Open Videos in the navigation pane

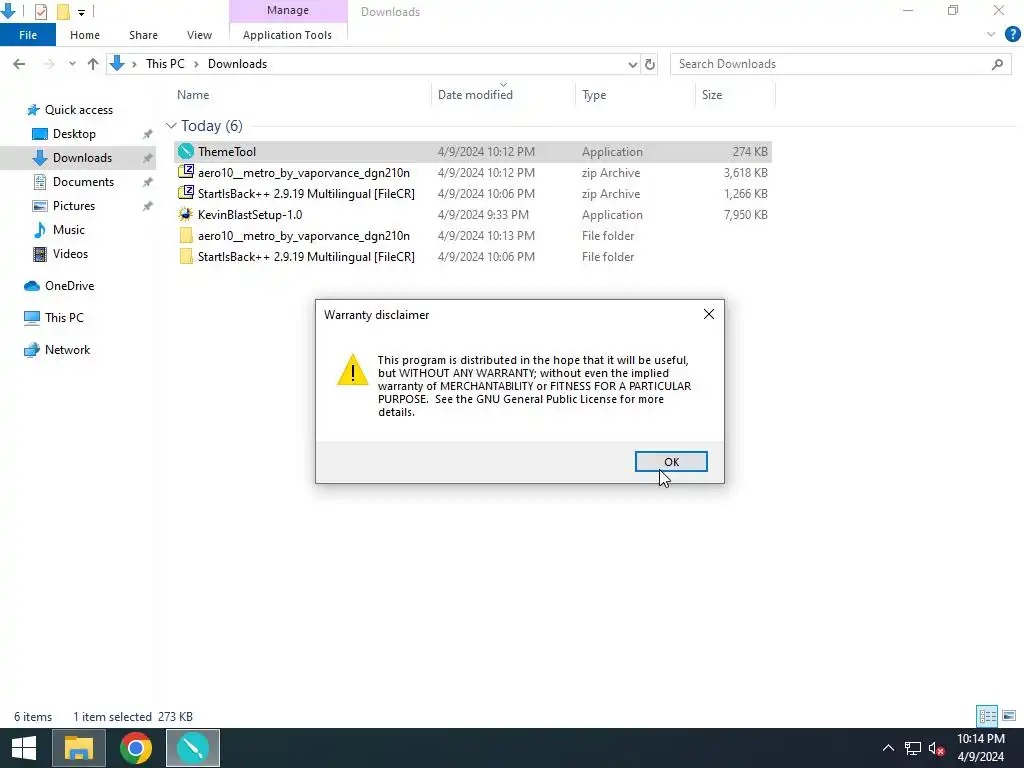coord(70,254)
